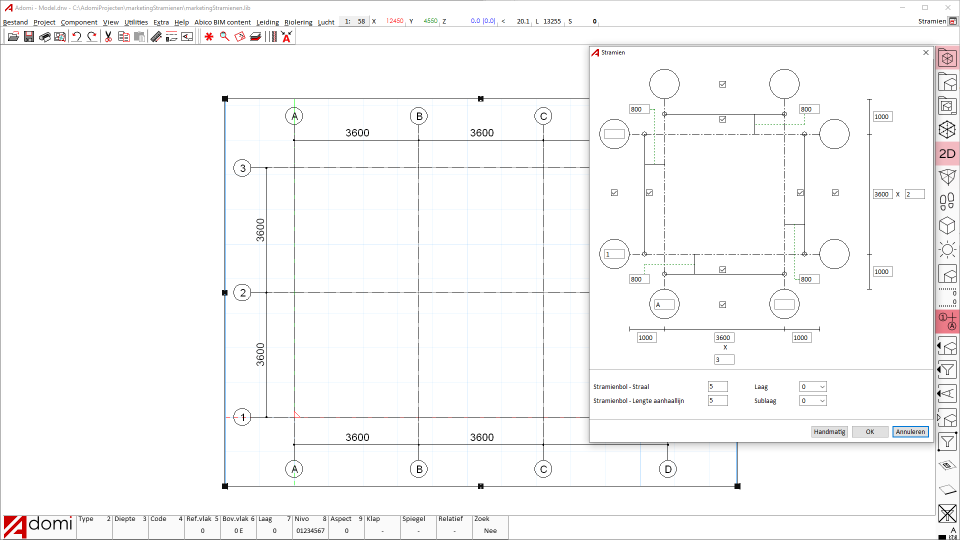The width and height of the screenshot is (960, 540).
Task: Open the Sublaag dropdown
Action: 813,401
